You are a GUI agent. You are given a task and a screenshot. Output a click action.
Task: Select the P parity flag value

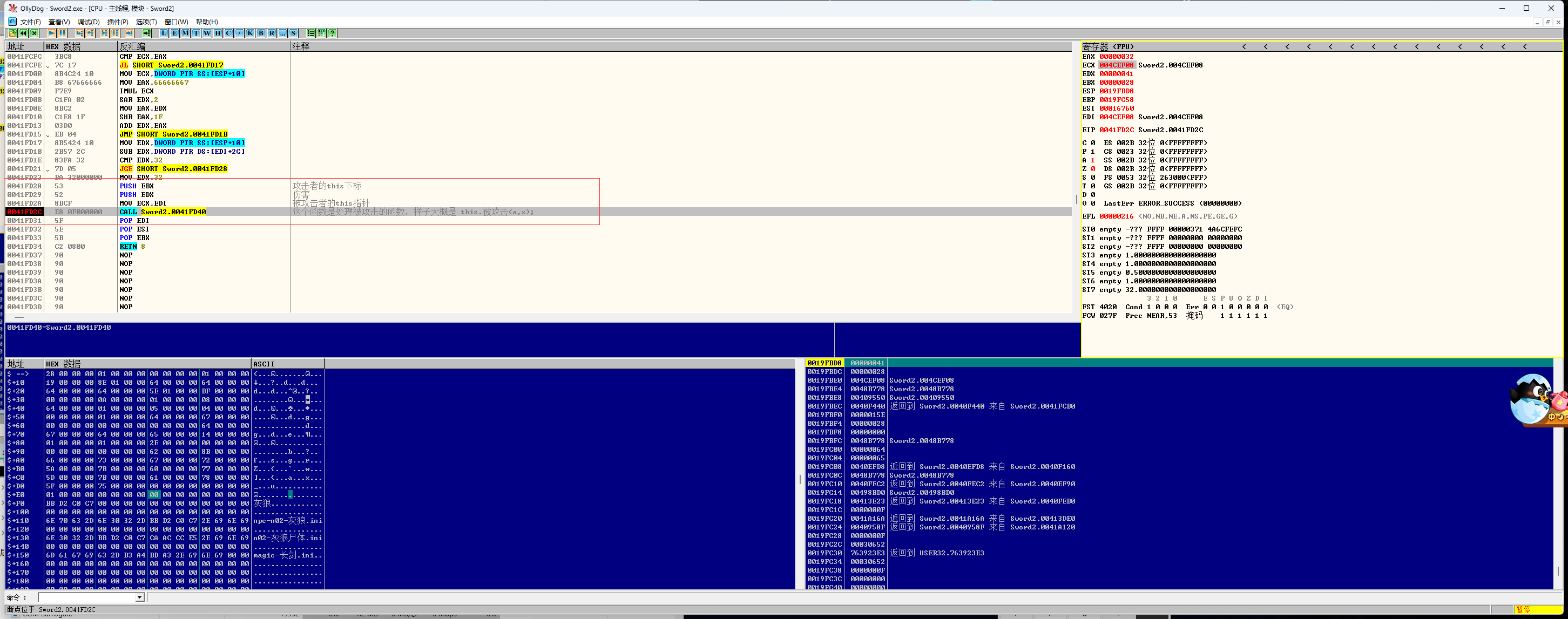(x=1093, y=152)
